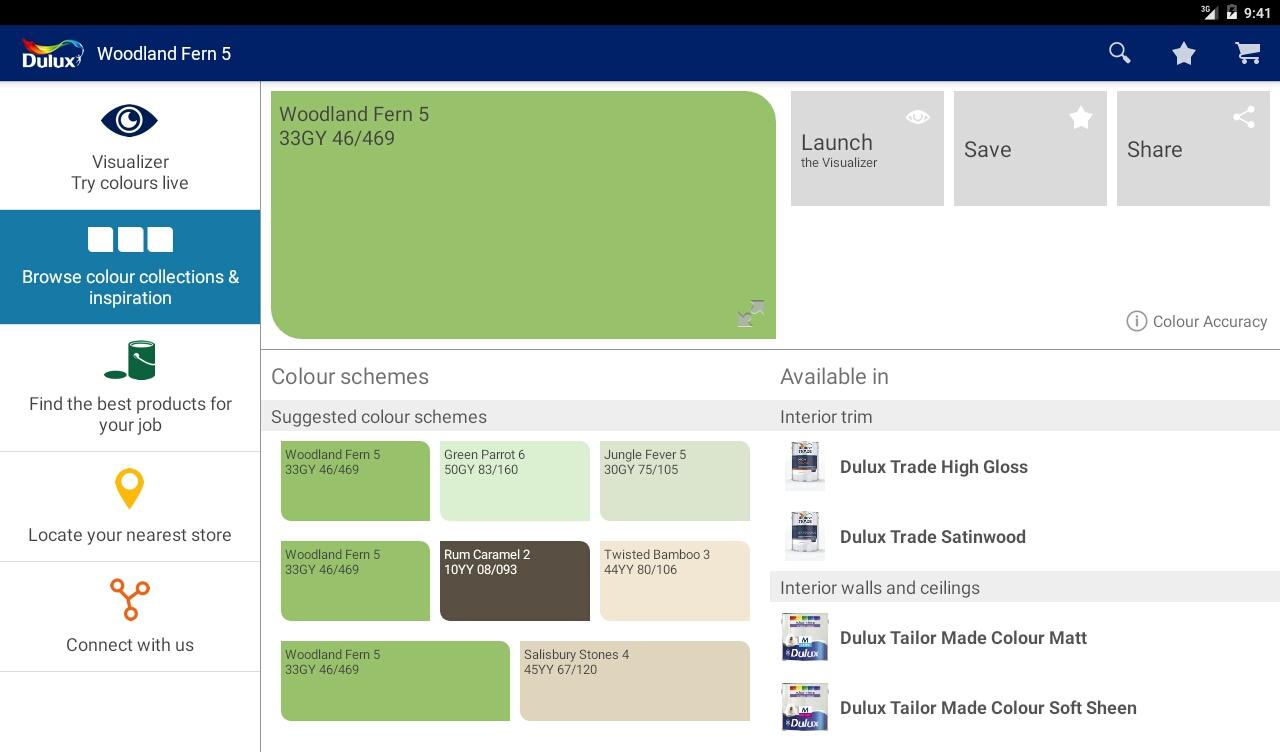The image size is (1280, 752).
Task: Open search with magnifier icon
Action: coord(1120,53)
